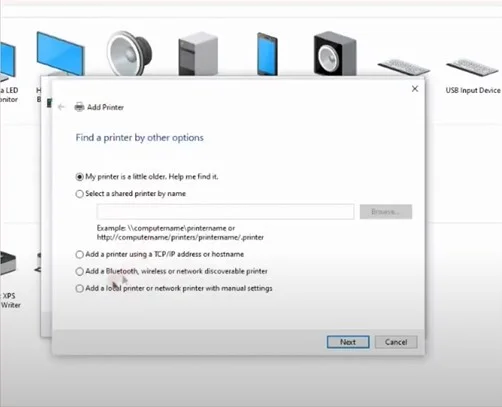Image resolution: width=502 pixels, height=407 pixels.
Task: Click the Cancel button
Action: pos(396,342)
